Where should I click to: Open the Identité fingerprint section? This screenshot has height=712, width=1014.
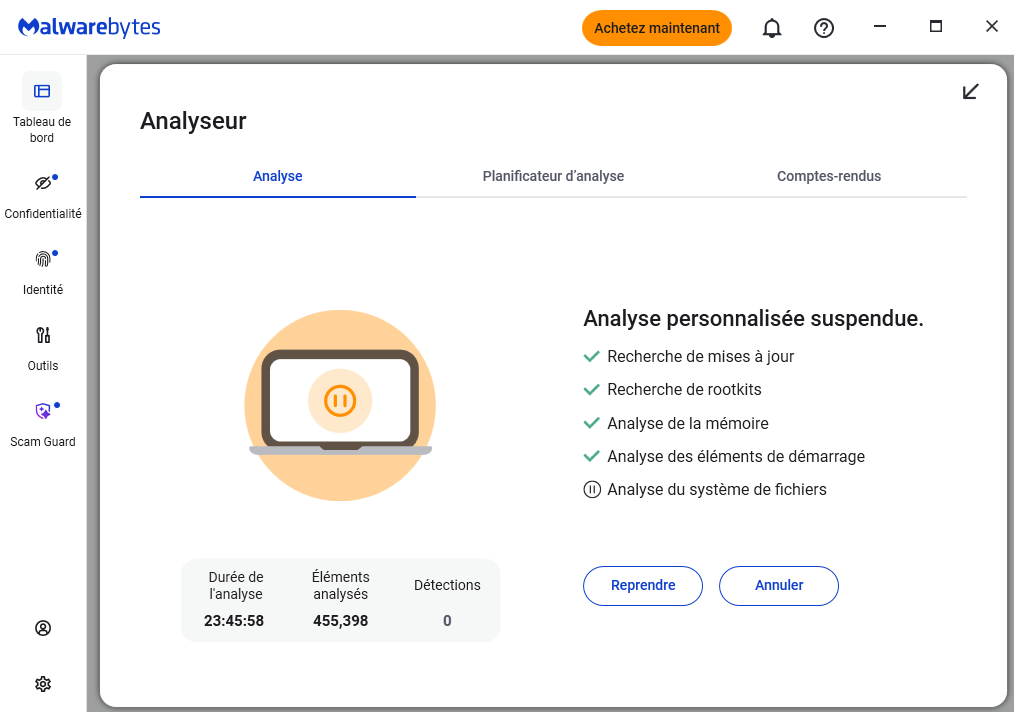coord(43,259)
